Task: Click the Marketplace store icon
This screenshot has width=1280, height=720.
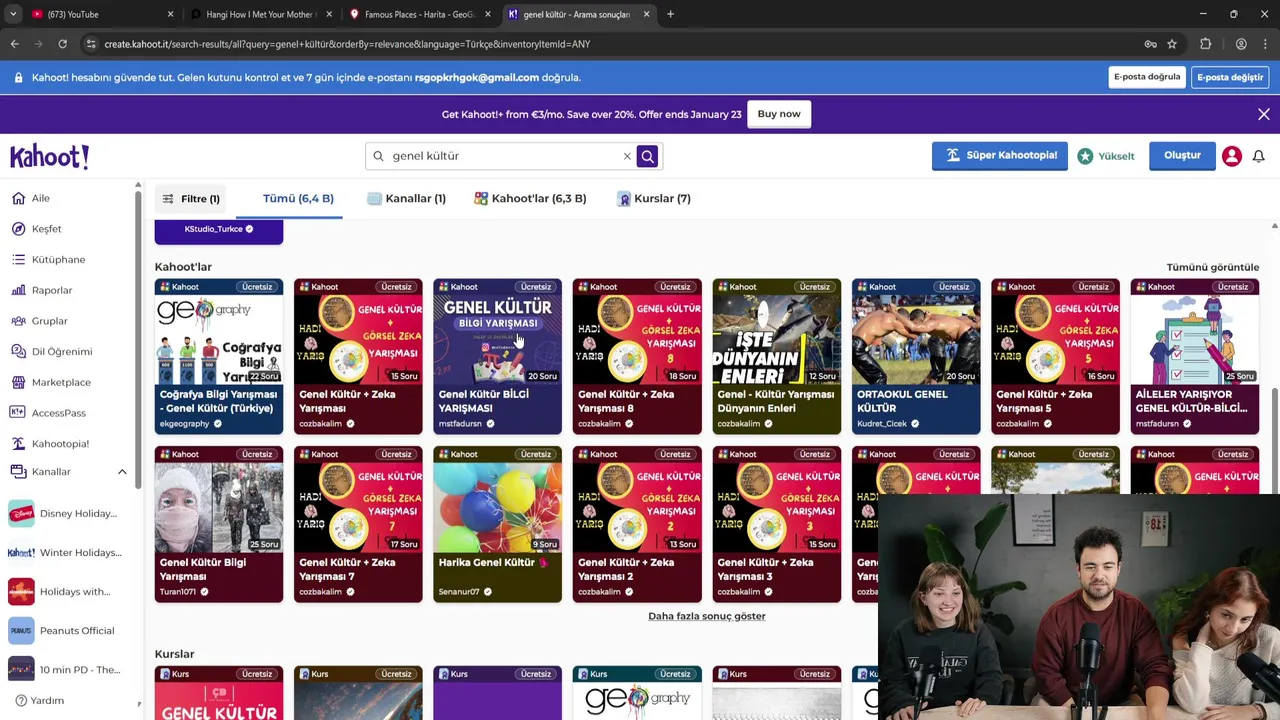Action: pos(18,382)
